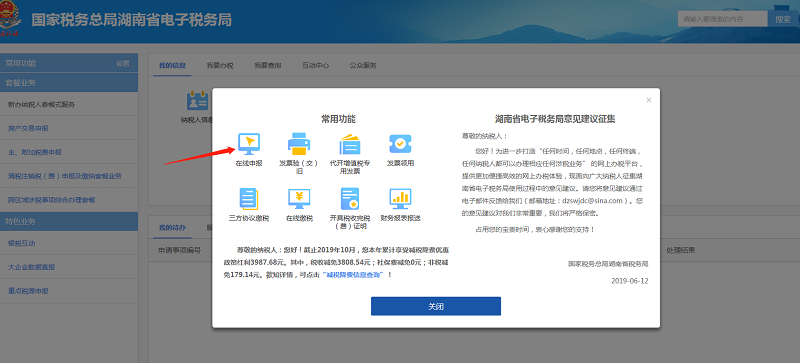Switch to the 我要查询 tab
Image resolution: width=800 pixels, height=363 pixels.
268,65
